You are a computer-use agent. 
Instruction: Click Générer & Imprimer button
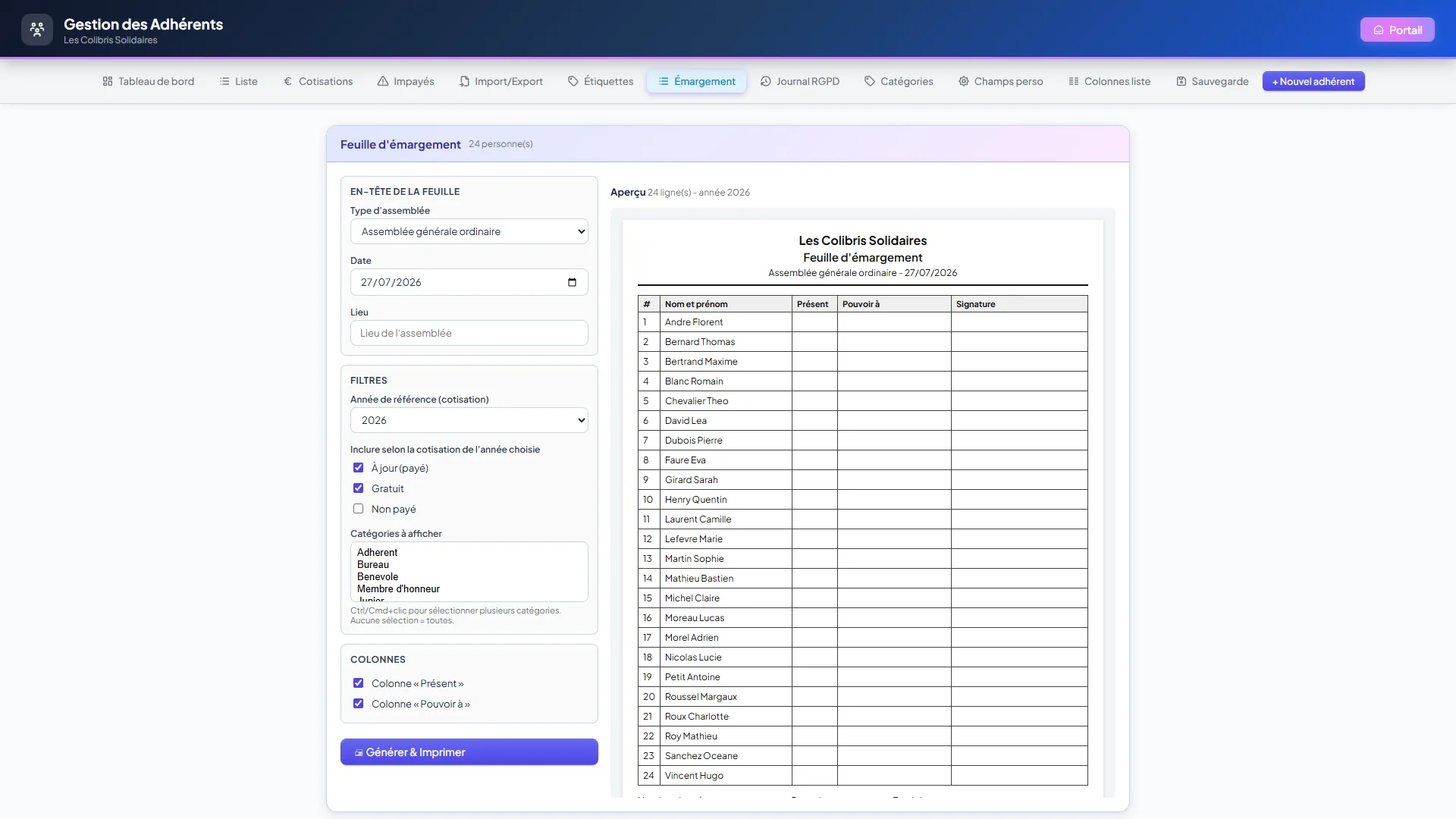tap(469, 752)
